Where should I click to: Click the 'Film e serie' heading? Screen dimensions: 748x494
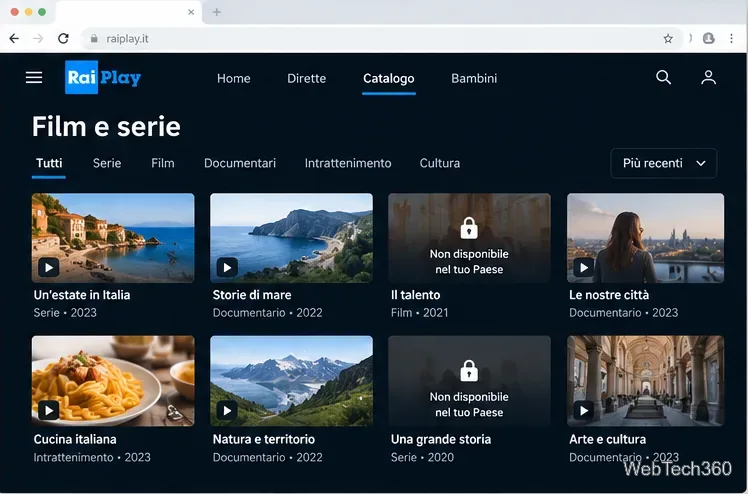106,127
